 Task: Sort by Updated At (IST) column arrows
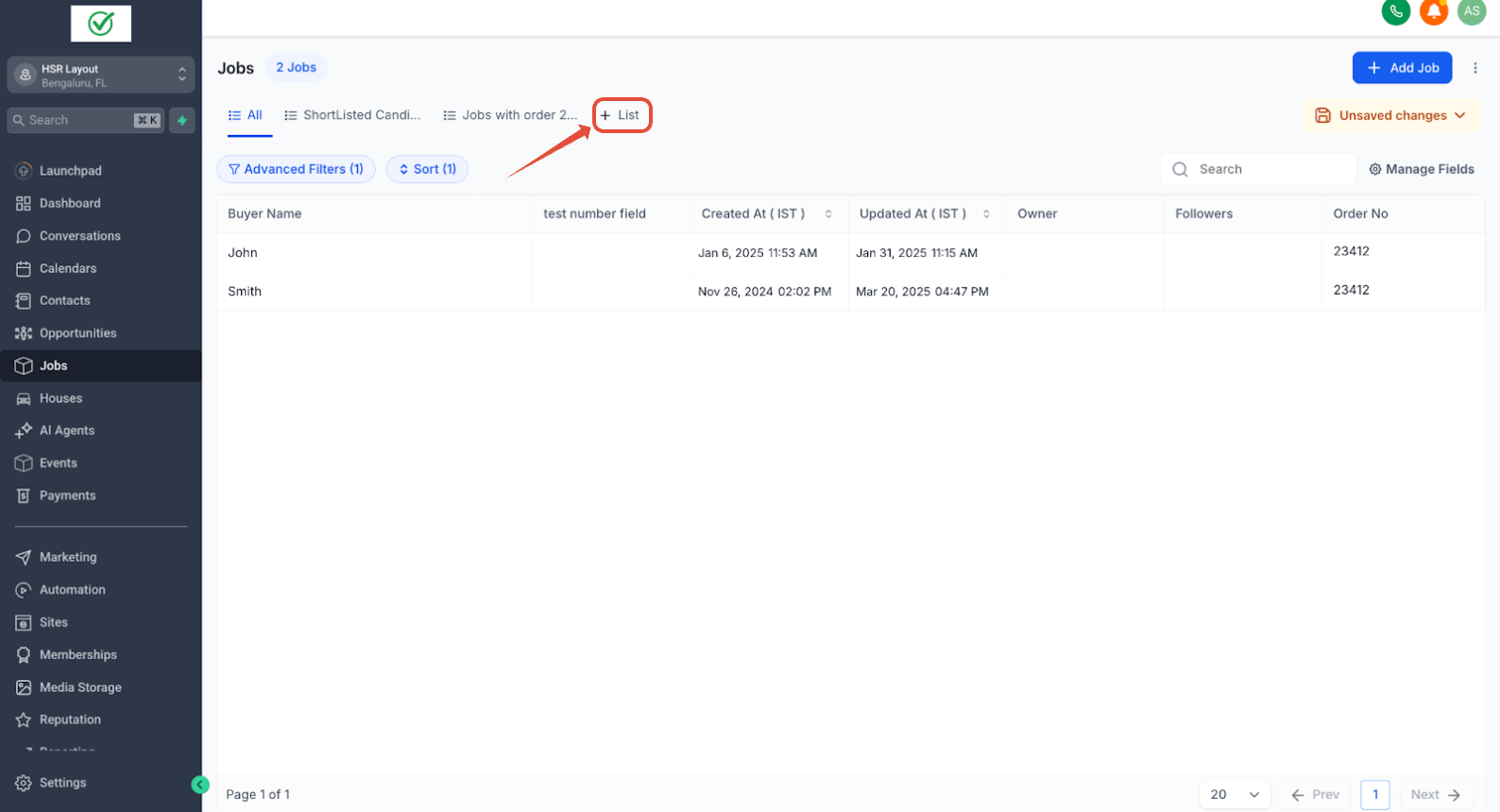click(x=986, y=214)
